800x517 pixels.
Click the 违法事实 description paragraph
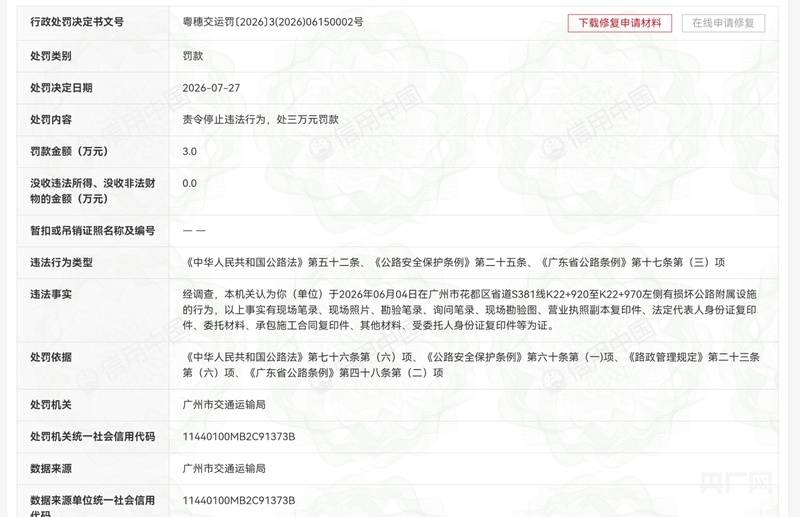[x=469, y=310]
